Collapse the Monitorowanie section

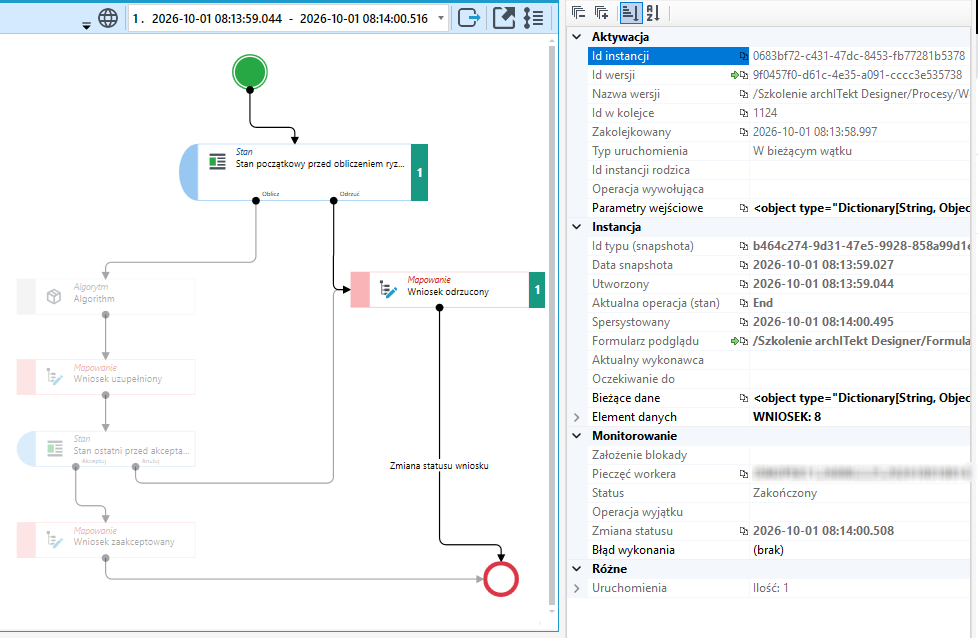(577, 436)
